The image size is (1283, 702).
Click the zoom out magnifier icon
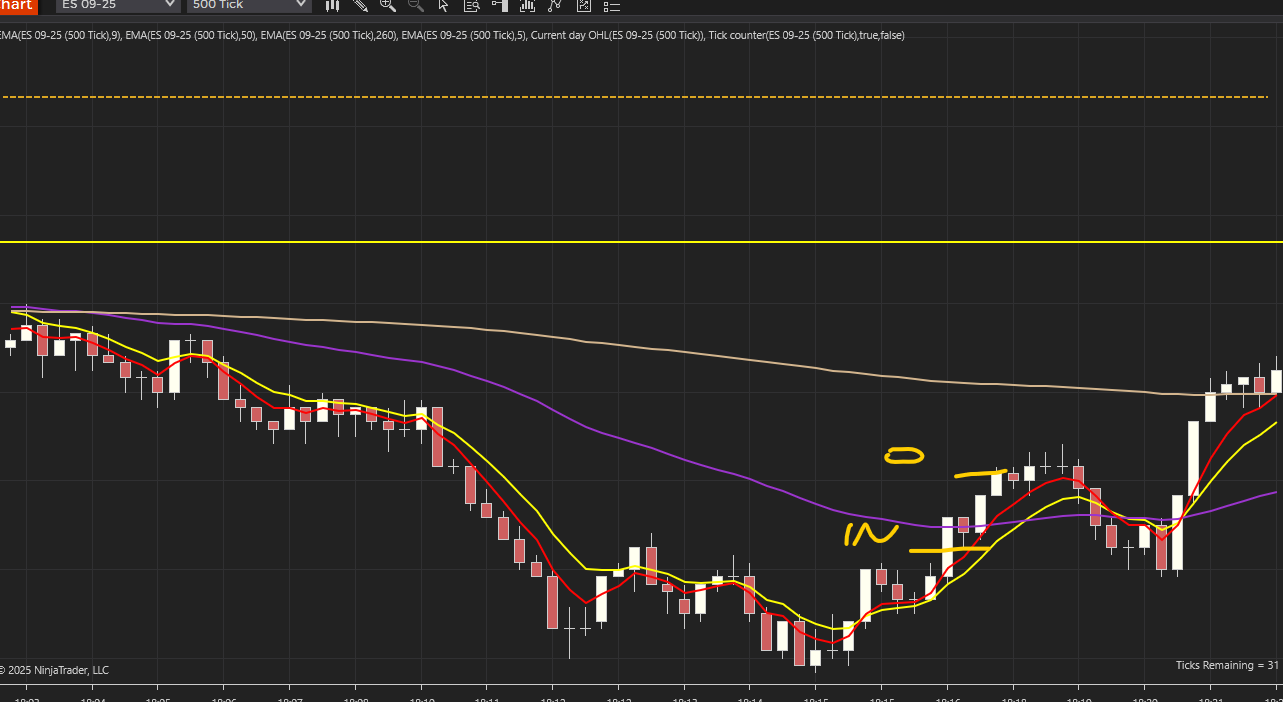pyautogui.click(x=415, y=5)
